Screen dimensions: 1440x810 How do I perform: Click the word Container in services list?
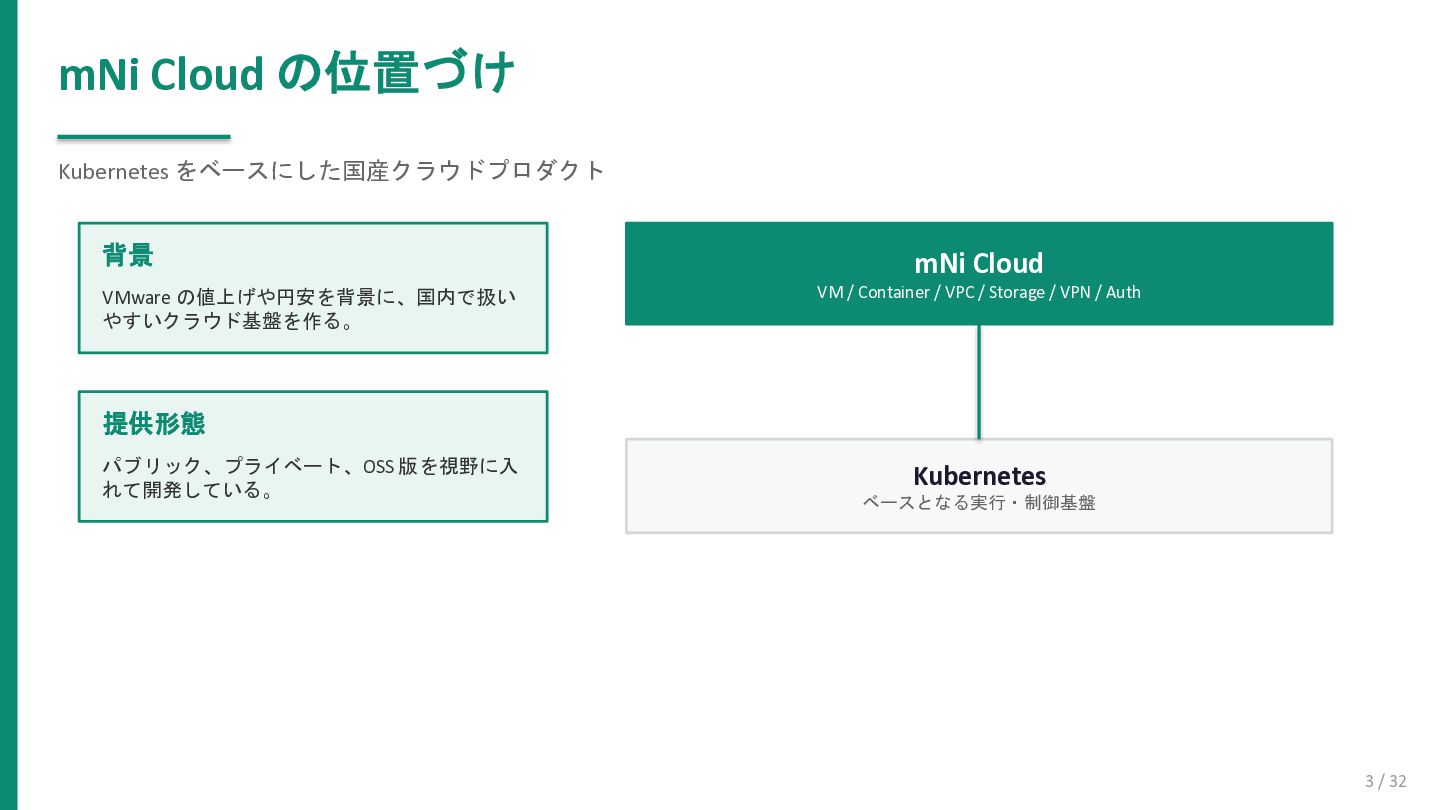894,292
